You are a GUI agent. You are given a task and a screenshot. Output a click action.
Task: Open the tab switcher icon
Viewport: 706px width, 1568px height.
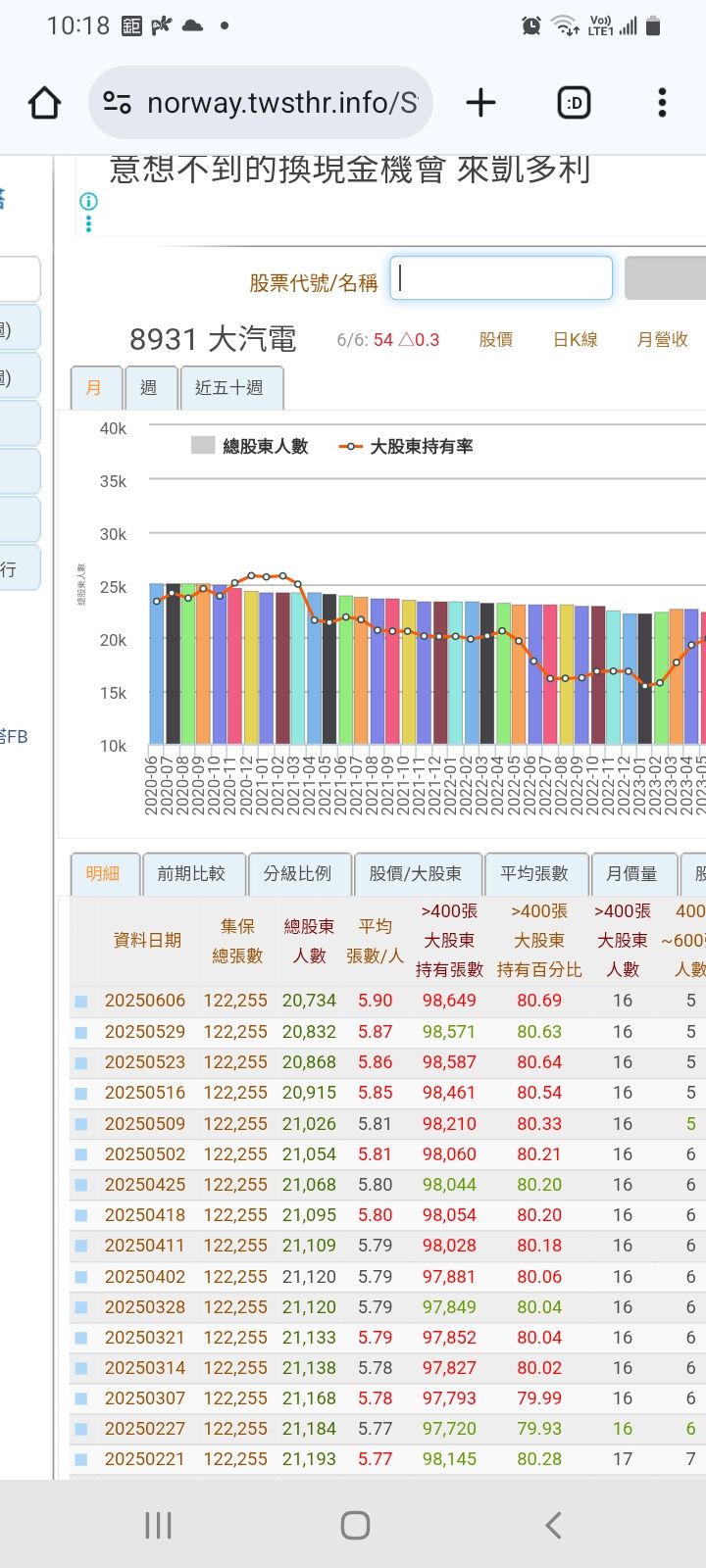click(574, 103)
